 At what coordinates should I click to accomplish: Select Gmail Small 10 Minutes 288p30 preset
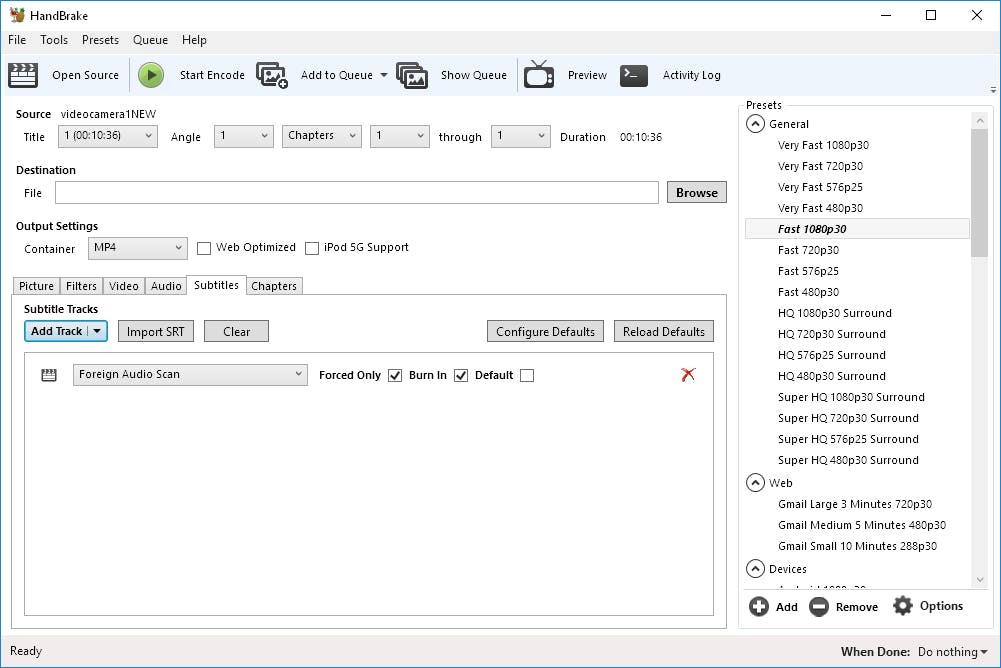click(857, 546)
